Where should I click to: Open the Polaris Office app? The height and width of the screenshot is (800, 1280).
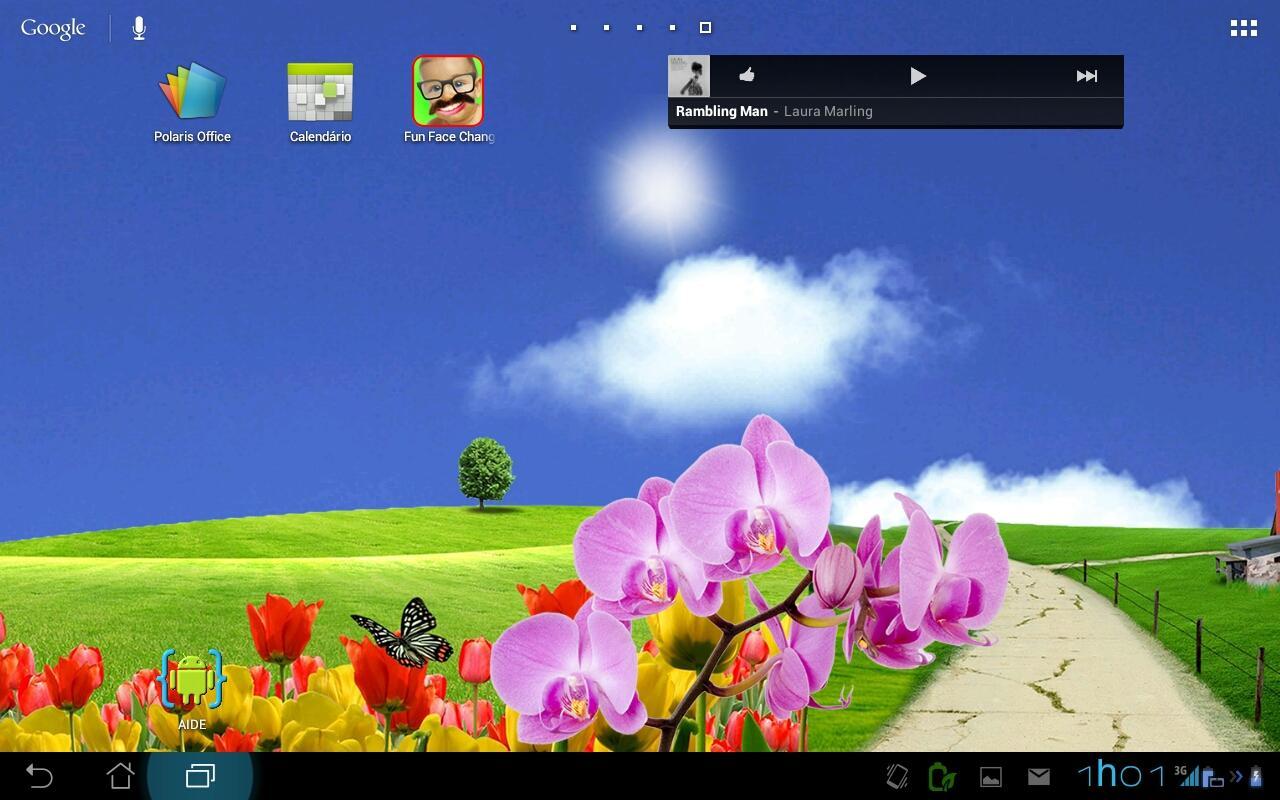191,95
